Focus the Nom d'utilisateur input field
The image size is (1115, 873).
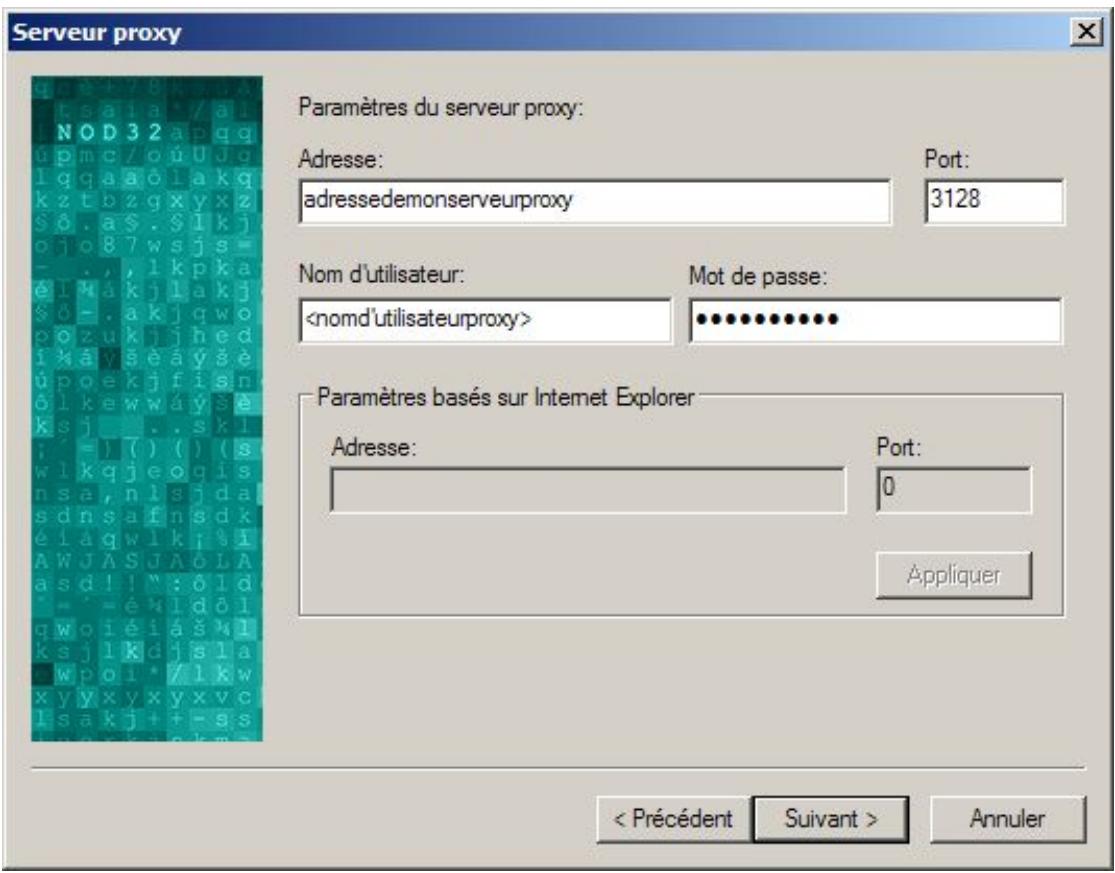tap(485, 321)
